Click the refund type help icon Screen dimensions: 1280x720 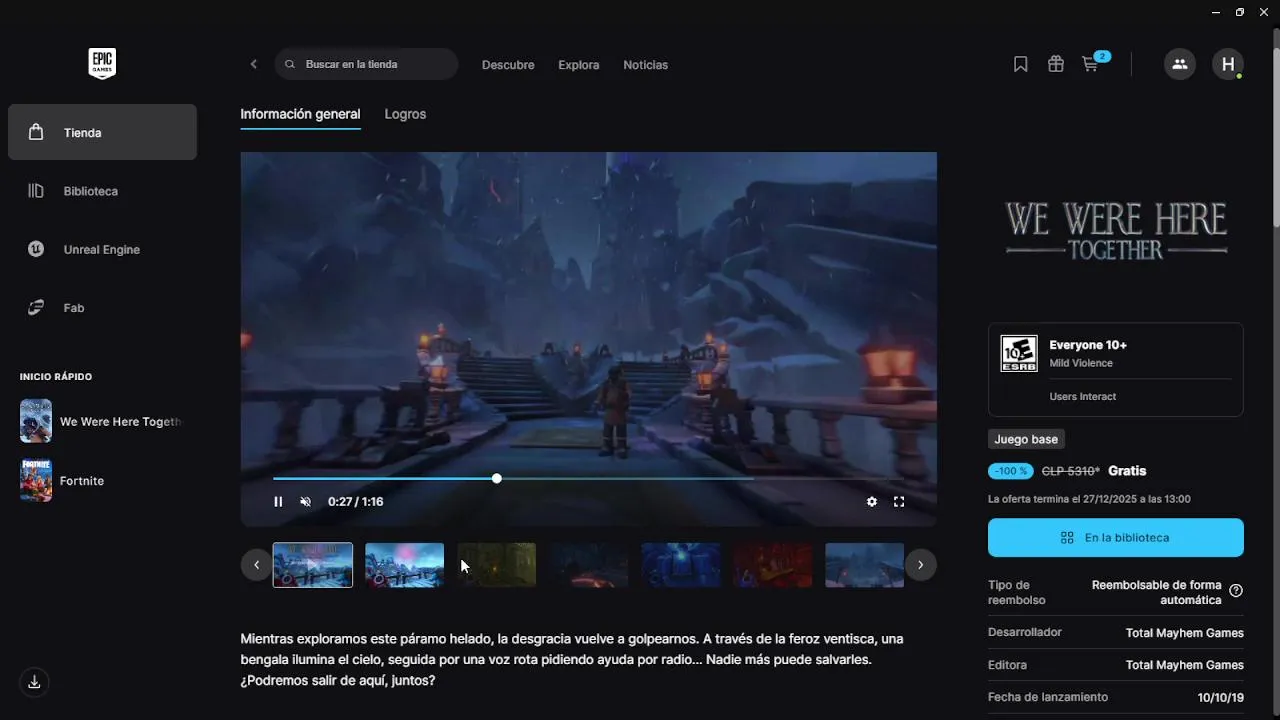(x=1236, y=591)
